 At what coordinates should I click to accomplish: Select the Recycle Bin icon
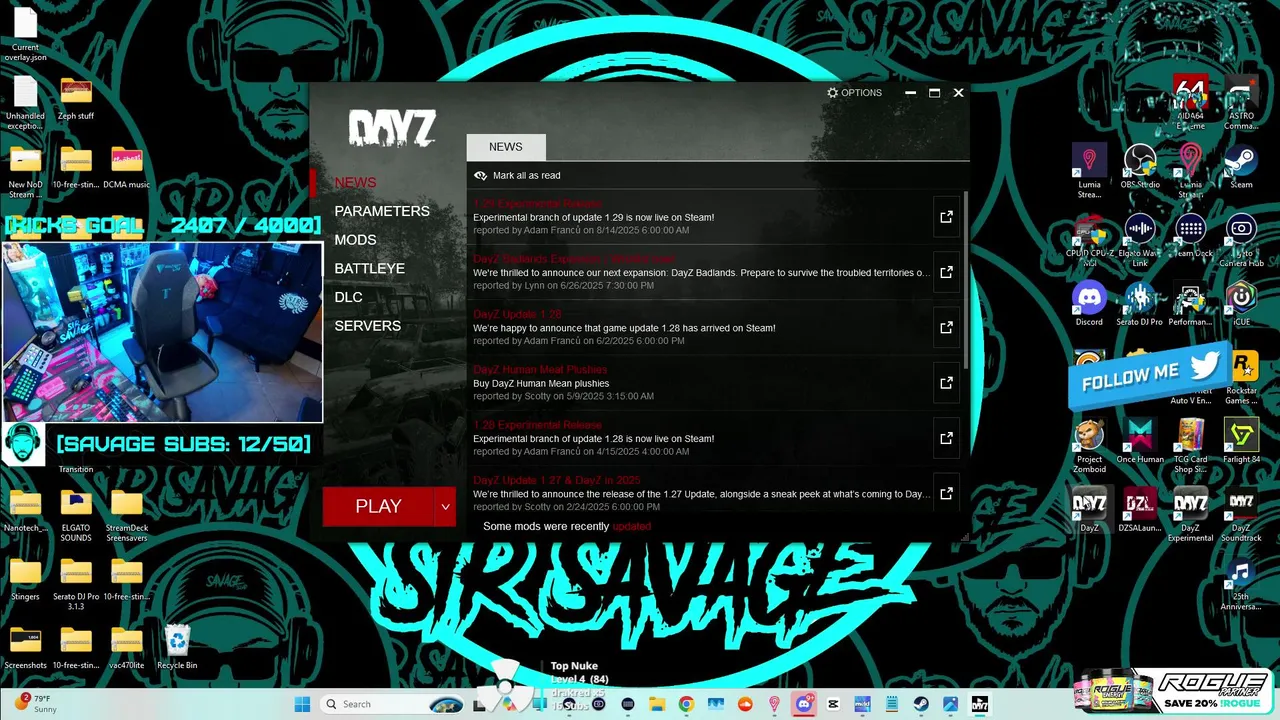click(x=177, y=646)
